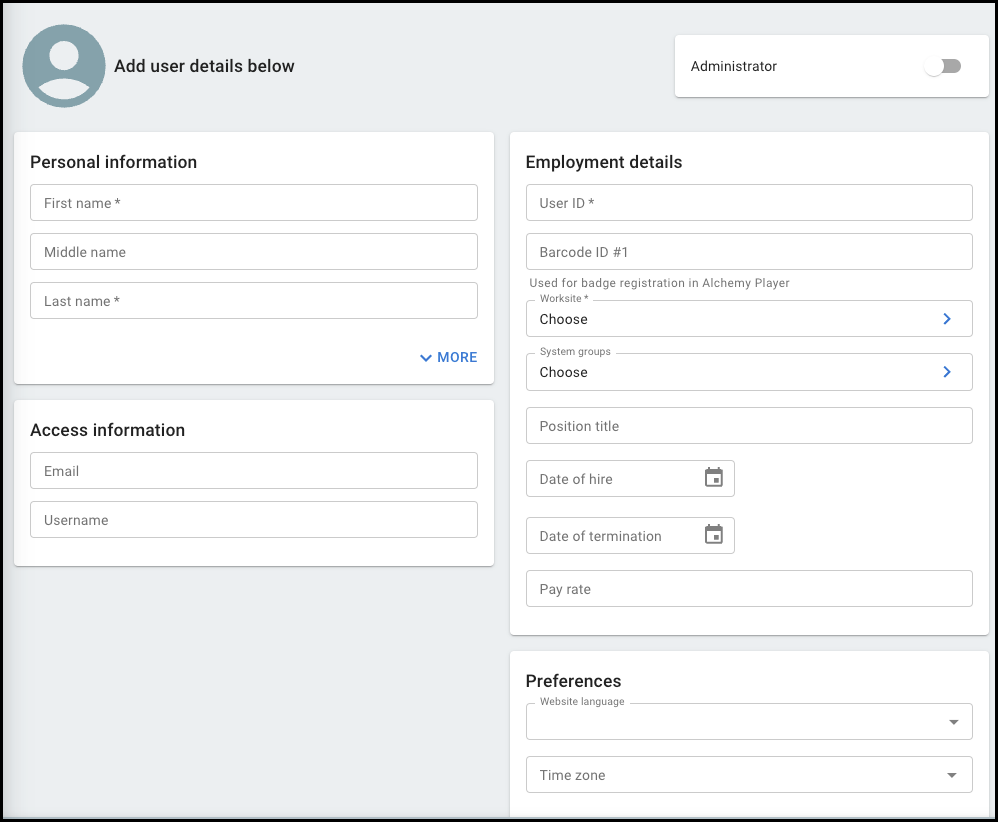Focus the Position title input
998x822 pixels.
748,426
